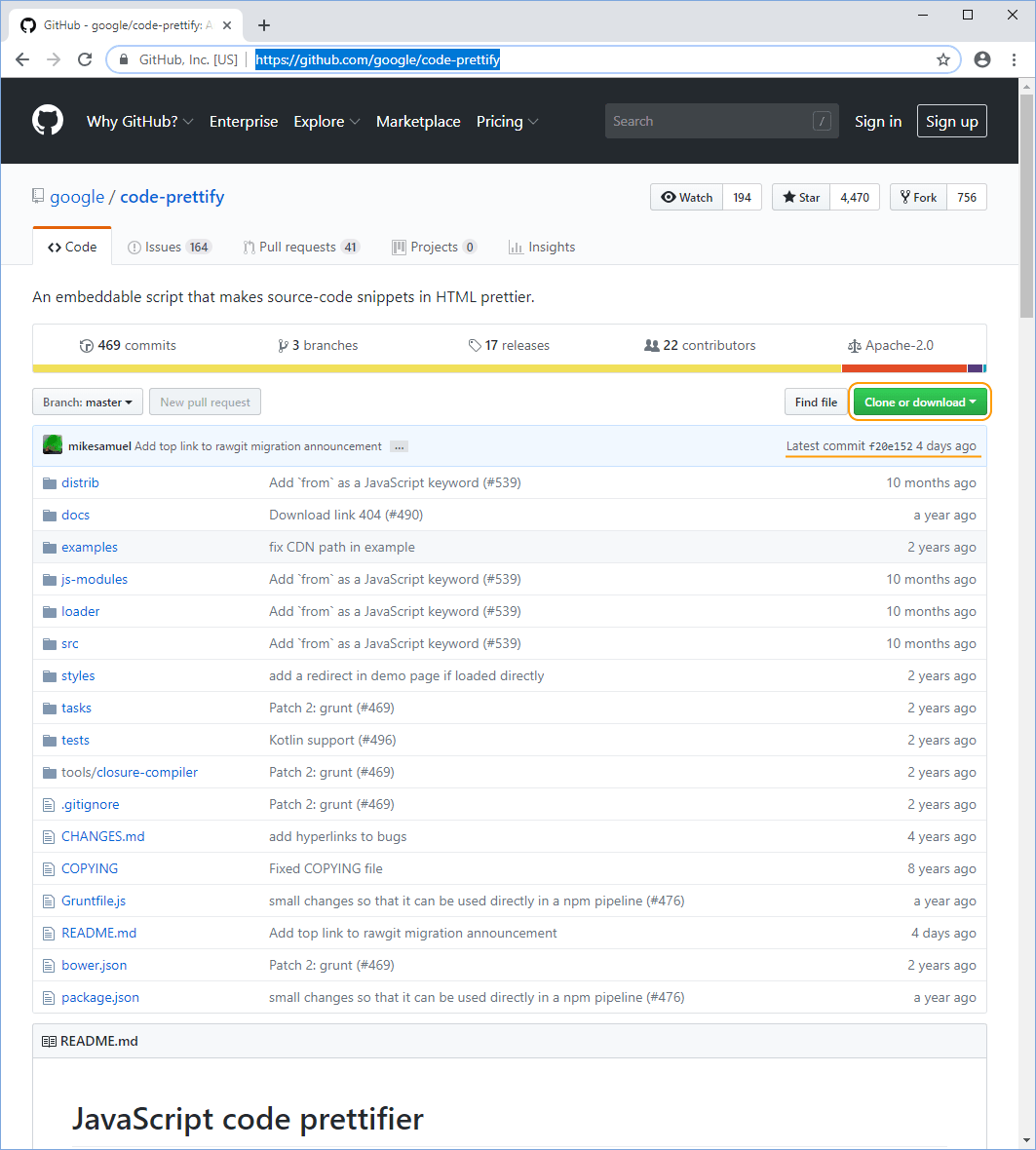Click the Sign up button

(x=951, y=122)
